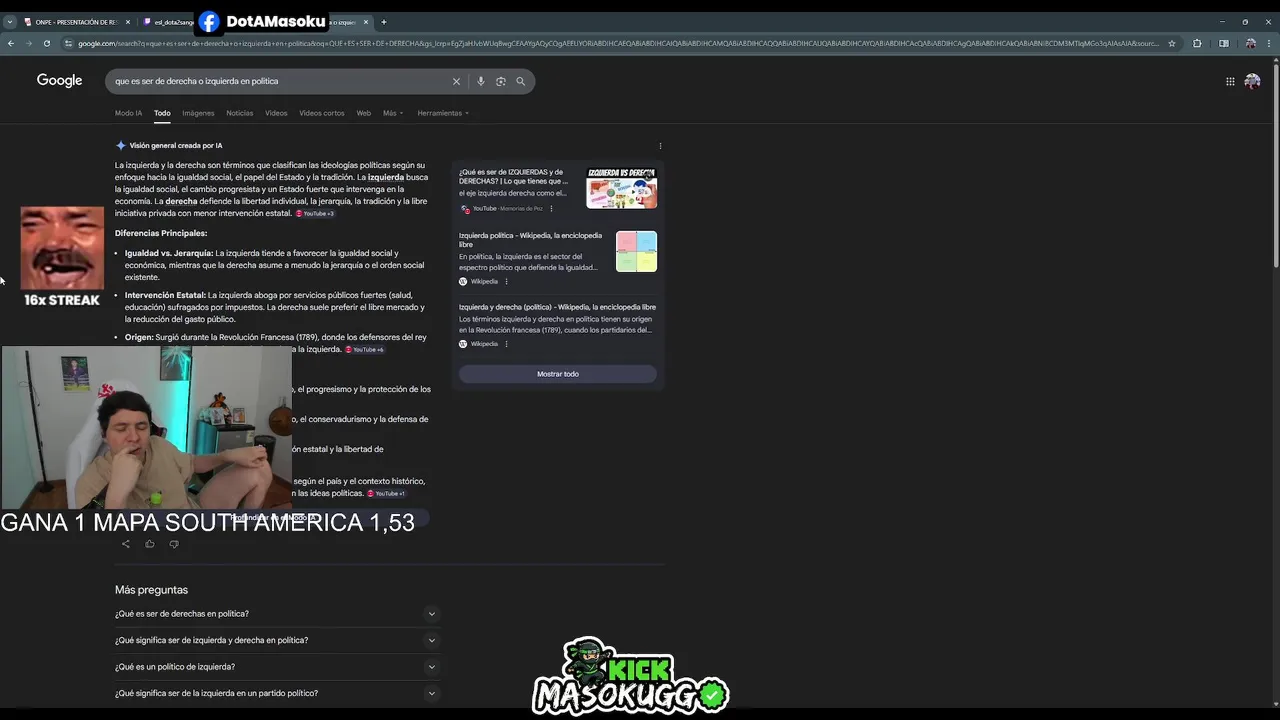Open options for Izquierda política Wikipedia result

click(506, 281)
